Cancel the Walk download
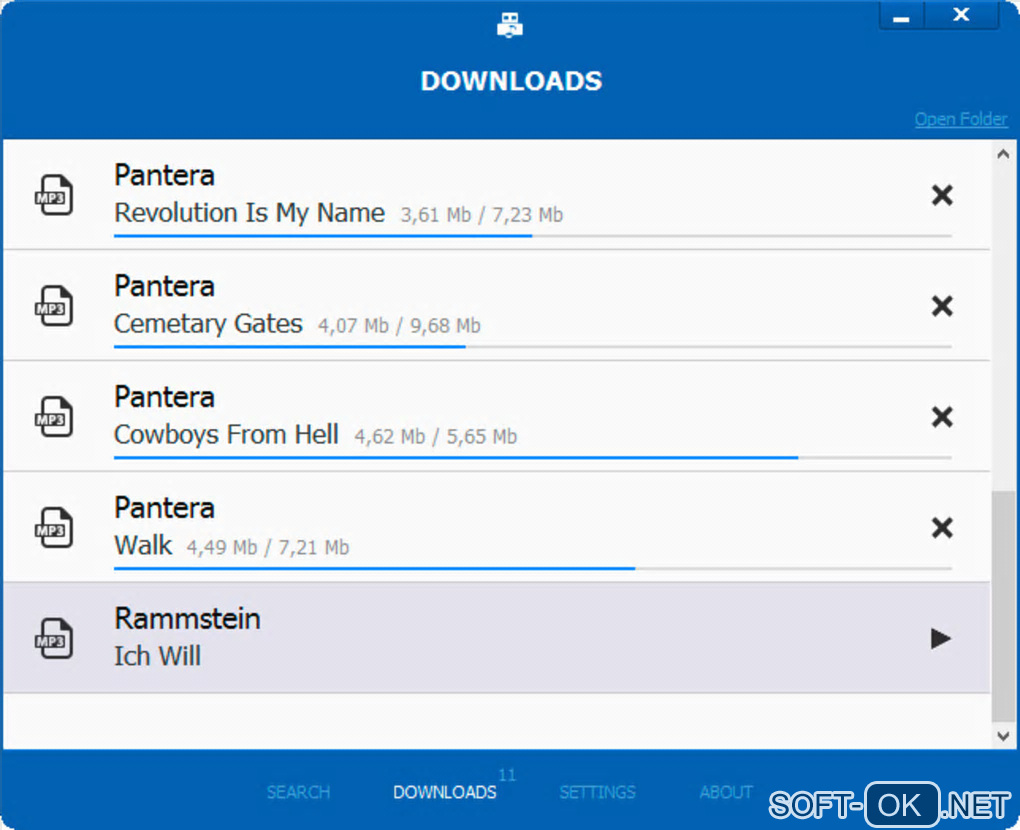 (942, 528)
